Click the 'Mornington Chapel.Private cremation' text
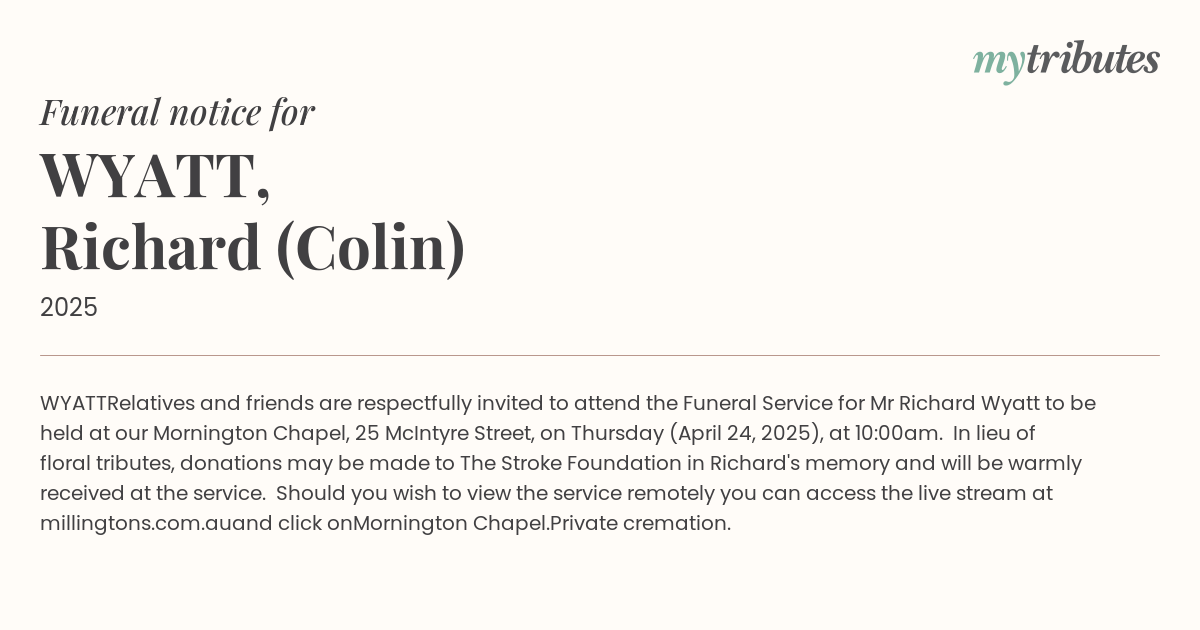 [x=540, y=523]
